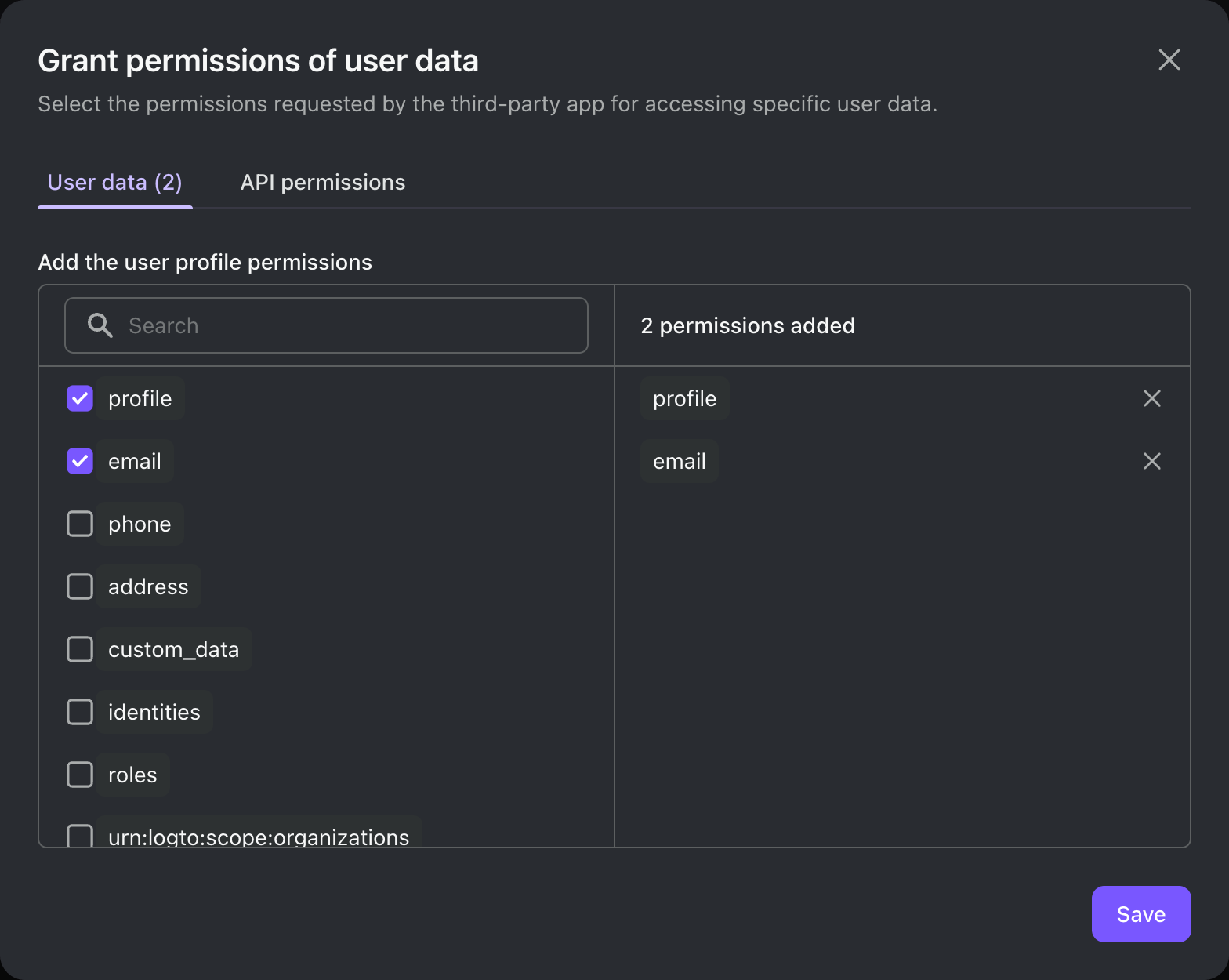
Task: Click the phone permission label
Action: [x=140, y=524]
